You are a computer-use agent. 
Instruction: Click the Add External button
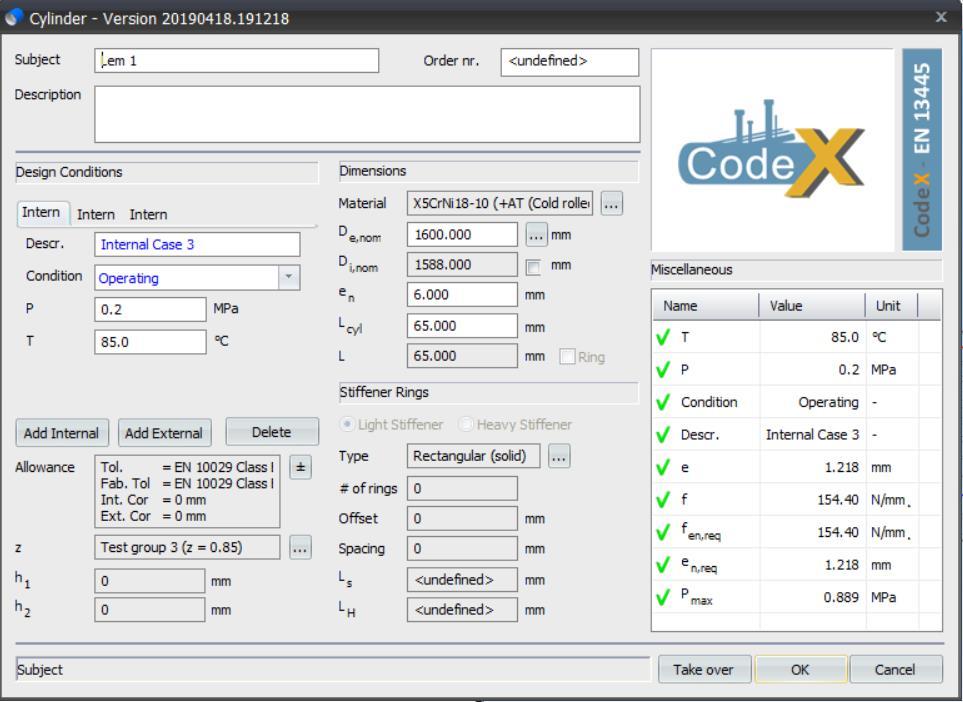click(x=164, y=433)
